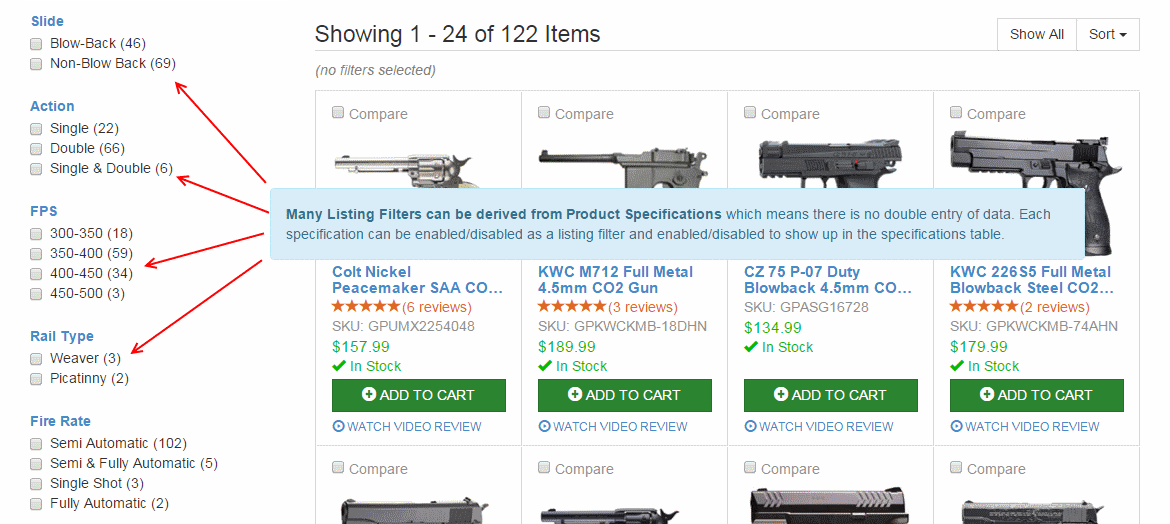Viewport: 1170px width, 524px height.
Task: Select the 450-500 FPS filter
Action: [x=36, y=294]
